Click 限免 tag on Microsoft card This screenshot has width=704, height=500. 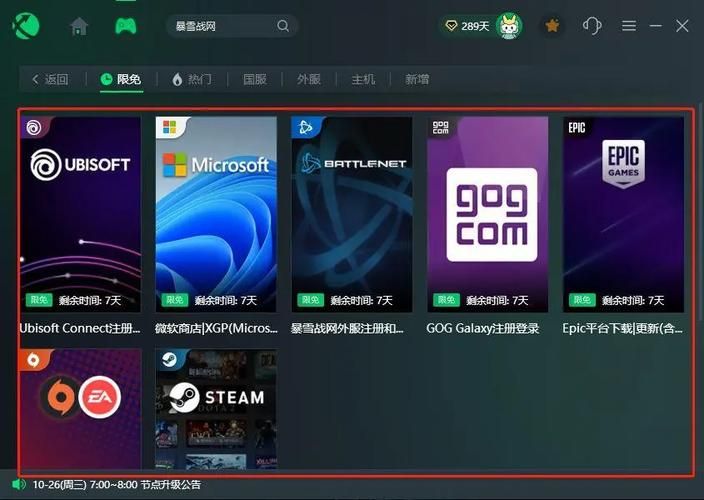click(x=175, y=300)
